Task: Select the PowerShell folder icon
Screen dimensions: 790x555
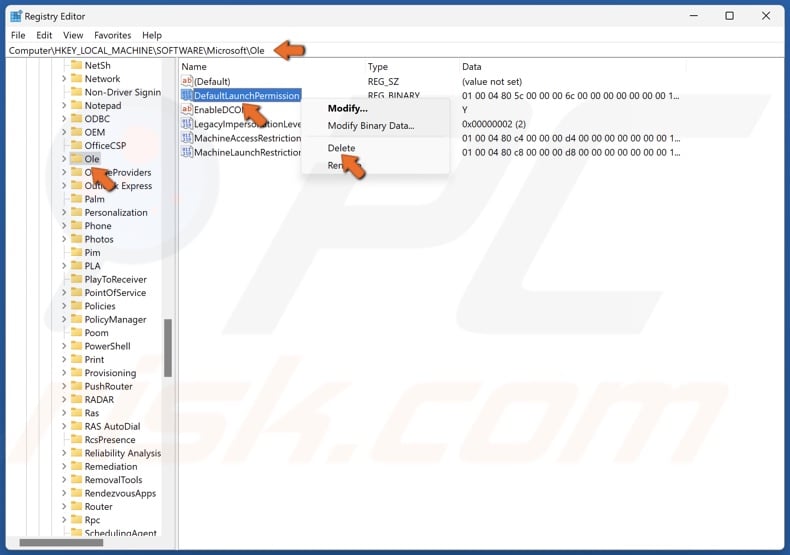Action: (x=77, y=346)
